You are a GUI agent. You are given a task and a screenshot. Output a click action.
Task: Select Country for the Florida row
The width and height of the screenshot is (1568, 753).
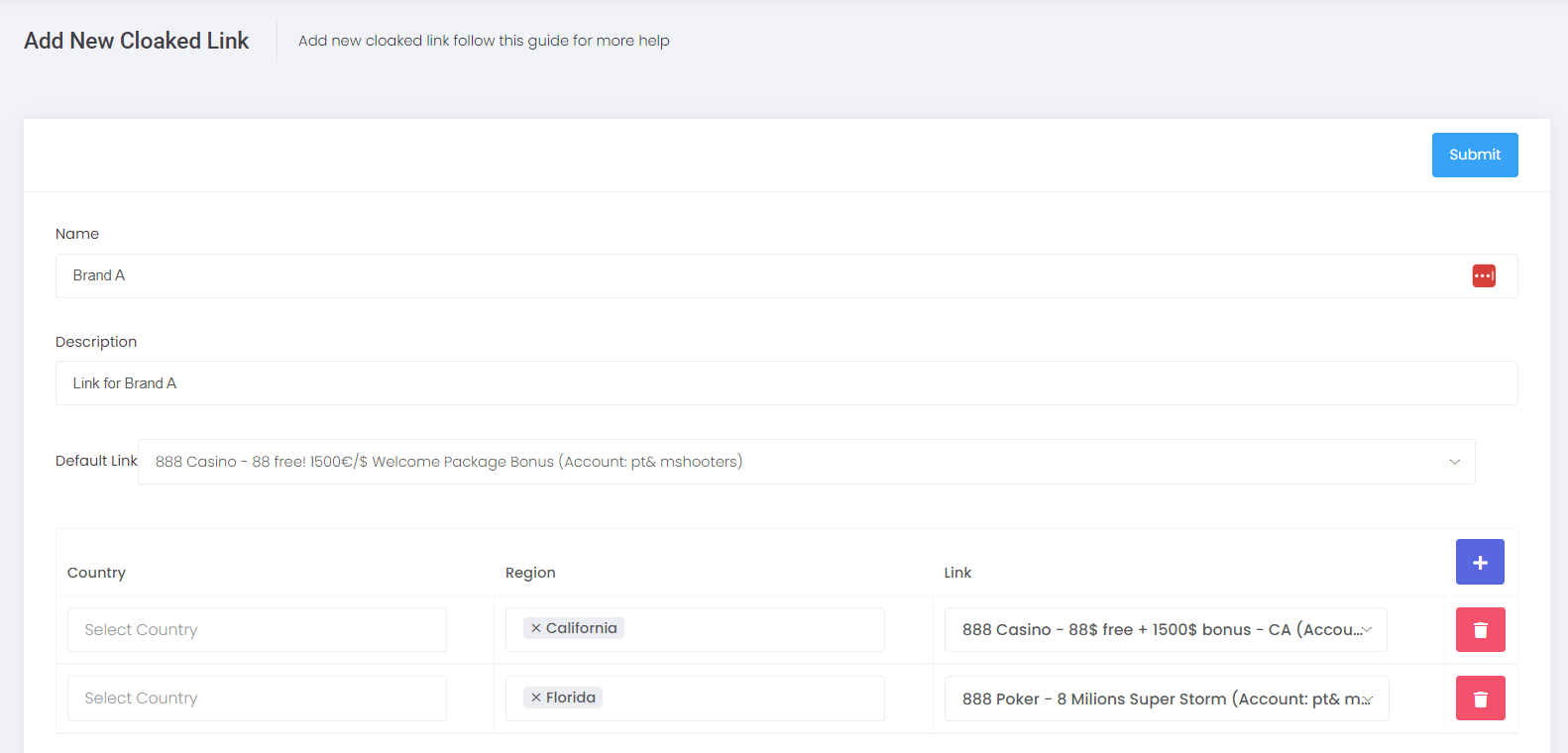coord(257,699)
